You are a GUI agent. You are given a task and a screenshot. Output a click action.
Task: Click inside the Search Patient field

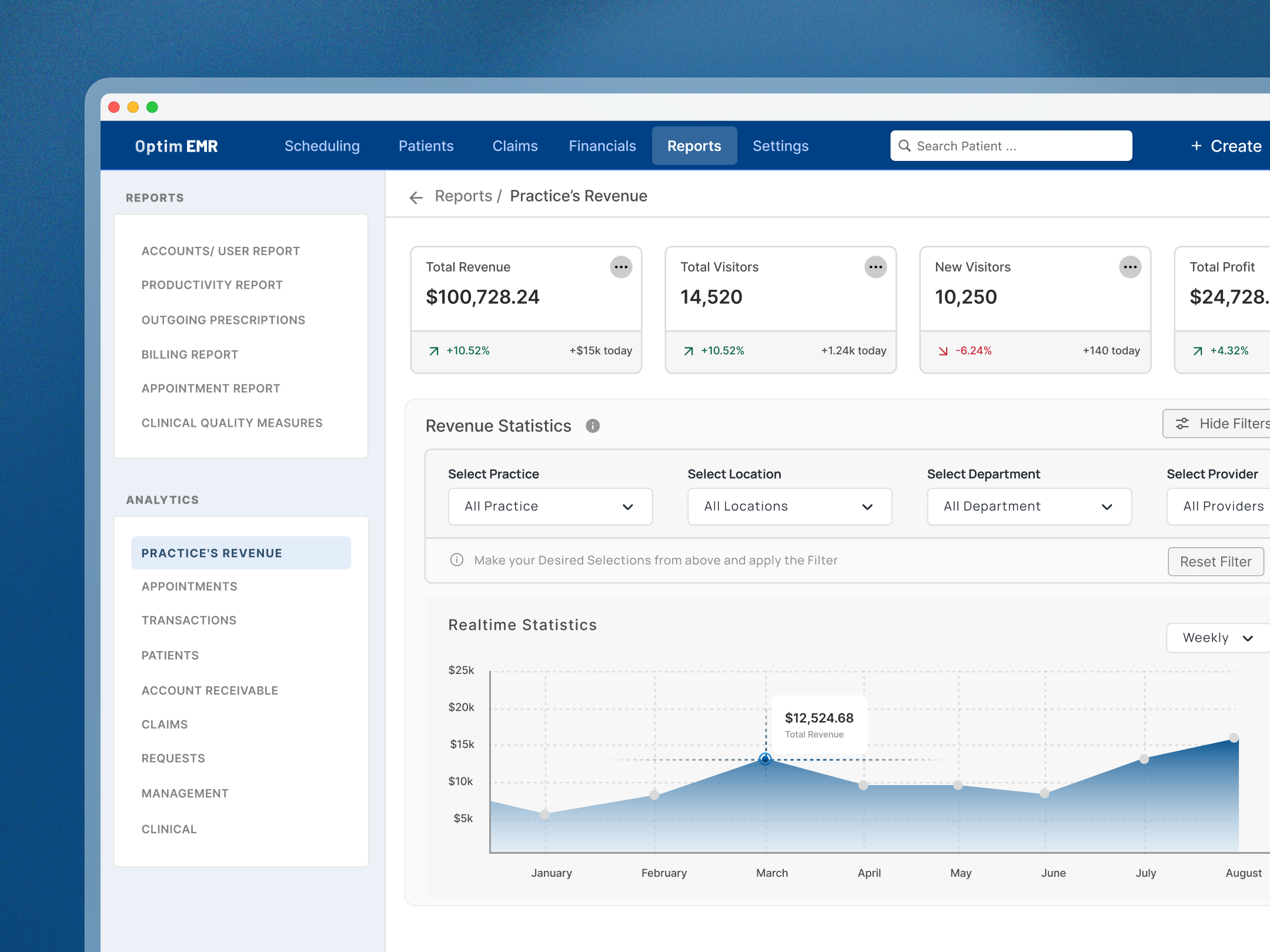[1011, 145]
